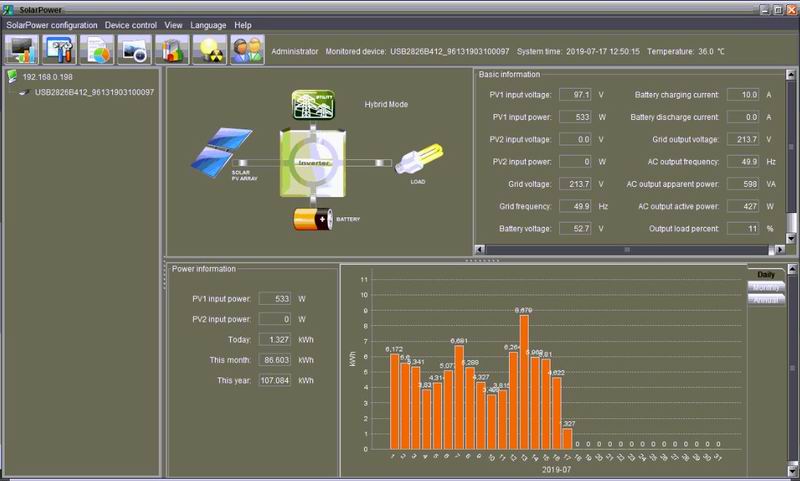
Task: Click the down arrow of Basic information scrollbar
Action: point(791,238)
